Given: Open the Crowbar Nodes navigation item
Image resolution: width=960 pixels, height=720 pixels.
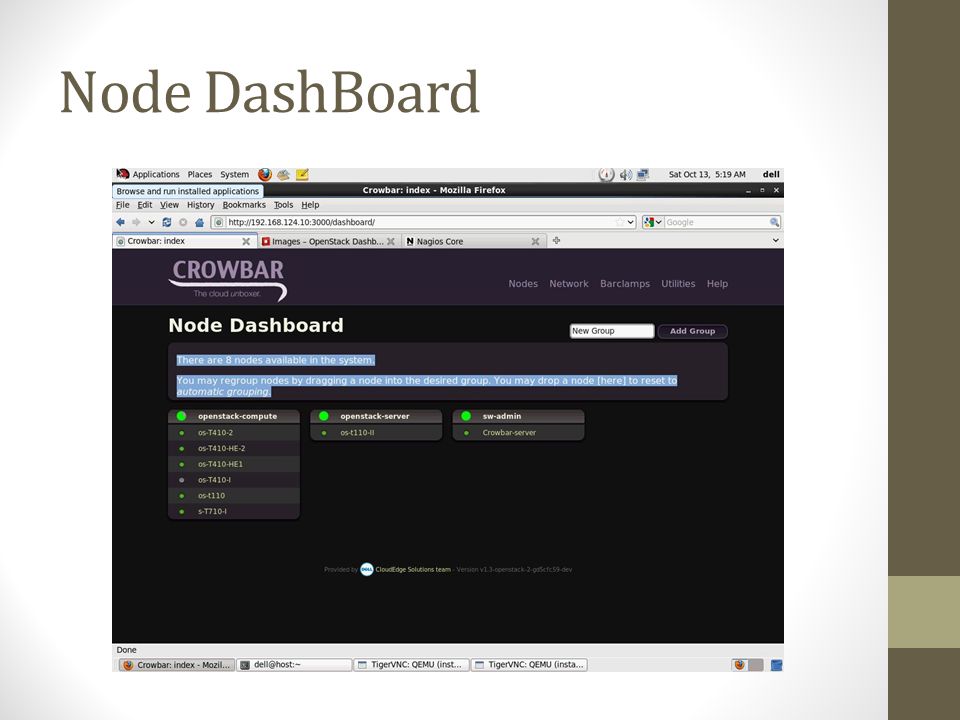Looking at the screenshot, I should pos(523,283).
